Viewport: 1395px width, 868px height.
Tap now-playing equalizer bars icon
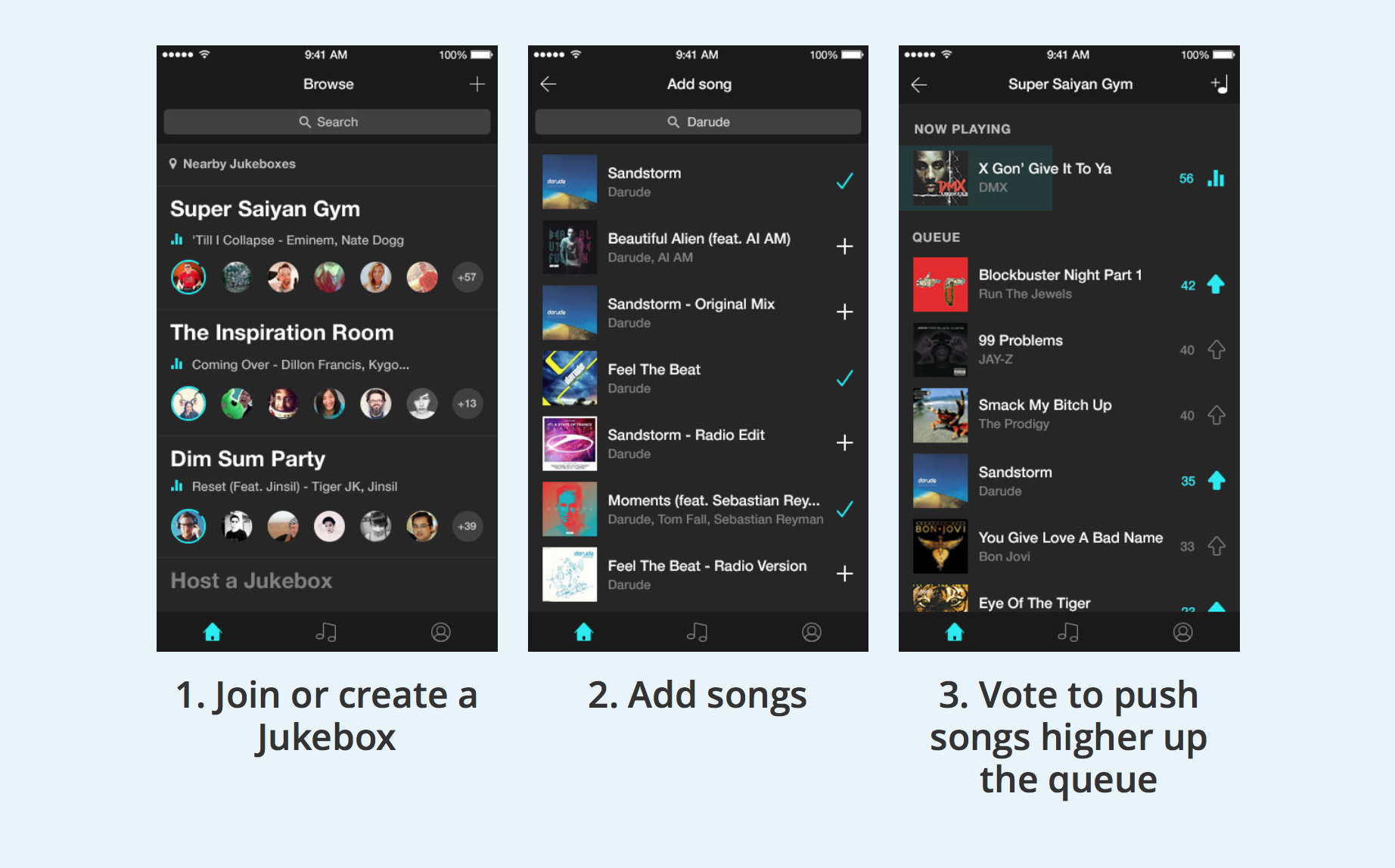click(1216, 178)
